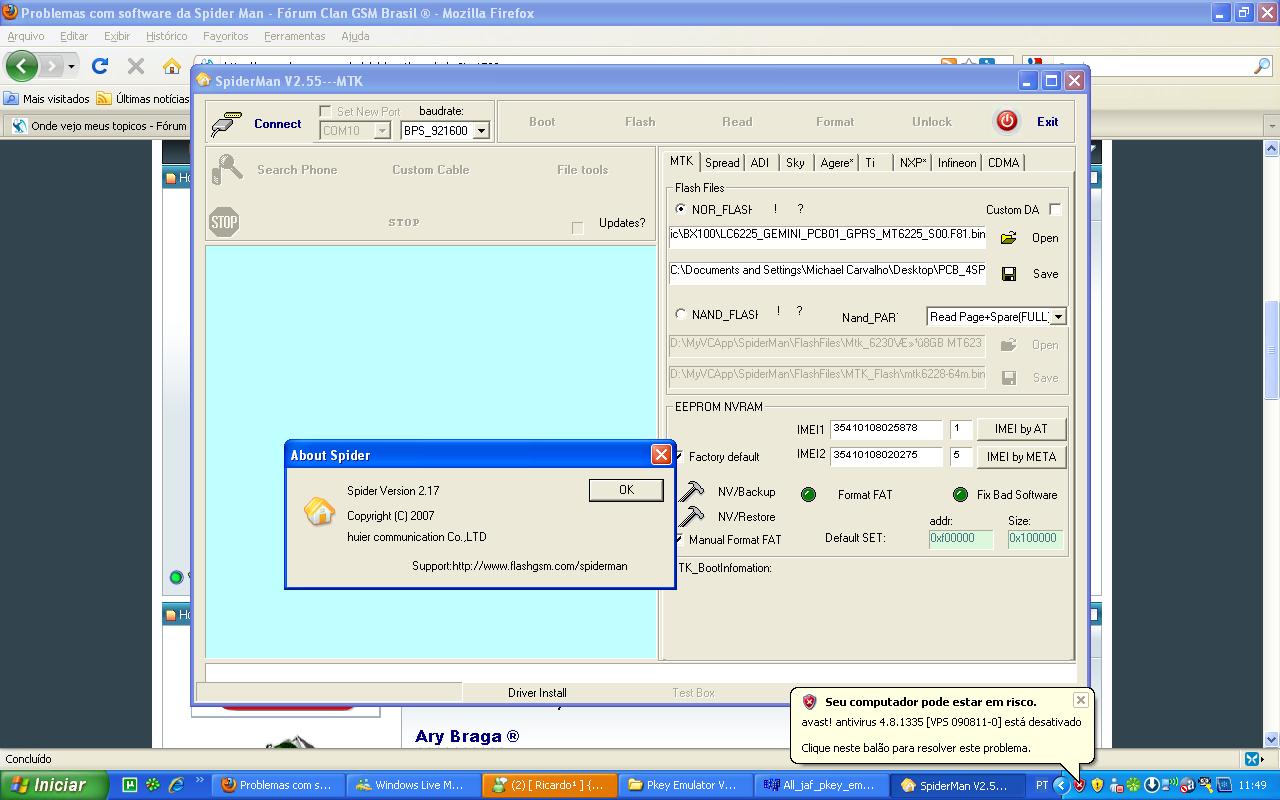
Task: Click the Connect cable icon in SpiderMan
Action: (x=226, y=124)
